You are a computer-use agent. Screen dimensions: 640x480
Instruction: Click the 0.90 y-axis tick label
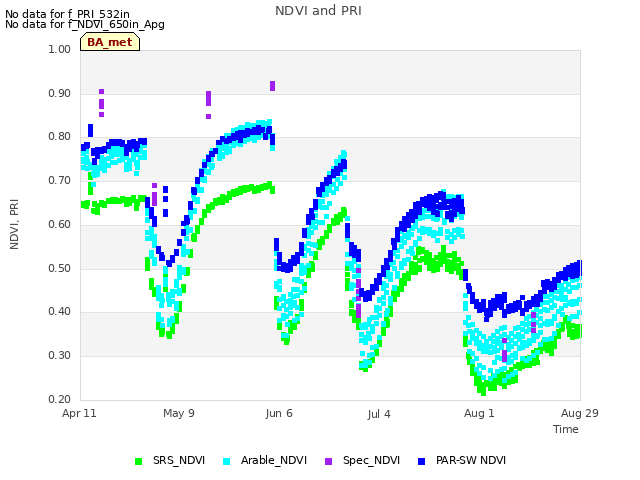(60, 93)
